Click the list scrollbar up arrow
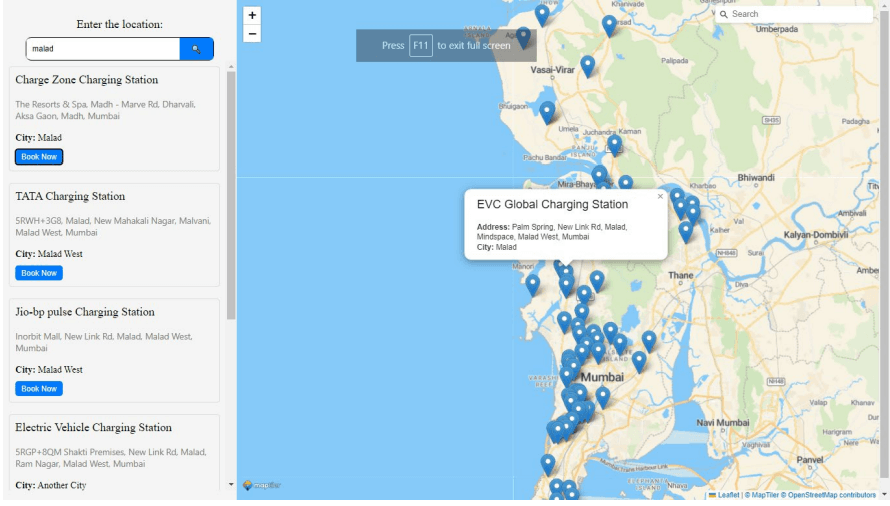Image resolution: width=890 pixels, height=506 pixels. coord(231,67)
